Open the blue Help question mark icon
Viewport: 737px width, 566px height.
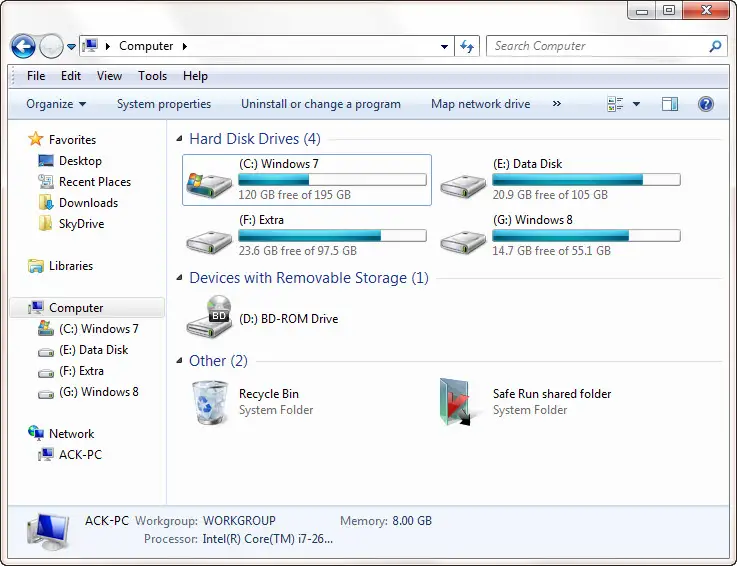[706, 104]
